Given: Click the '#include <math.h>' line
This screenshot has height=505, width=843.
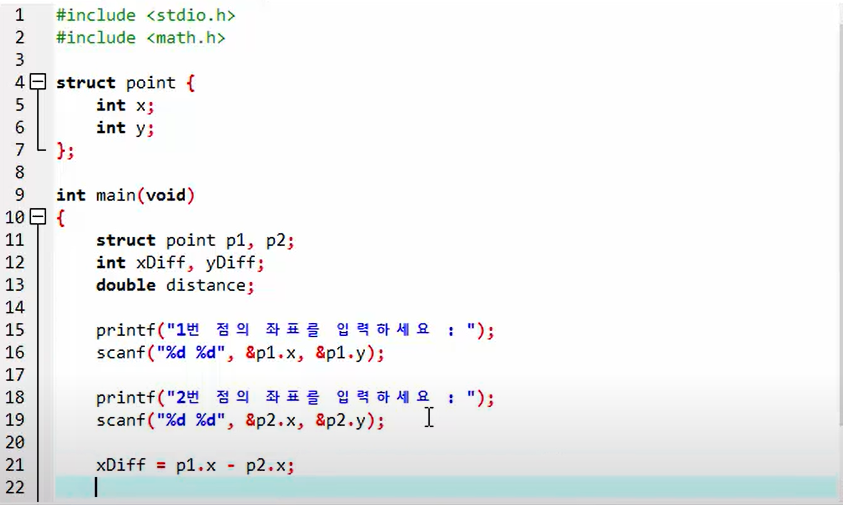Looking at the screenshot, I should (141, 38).
